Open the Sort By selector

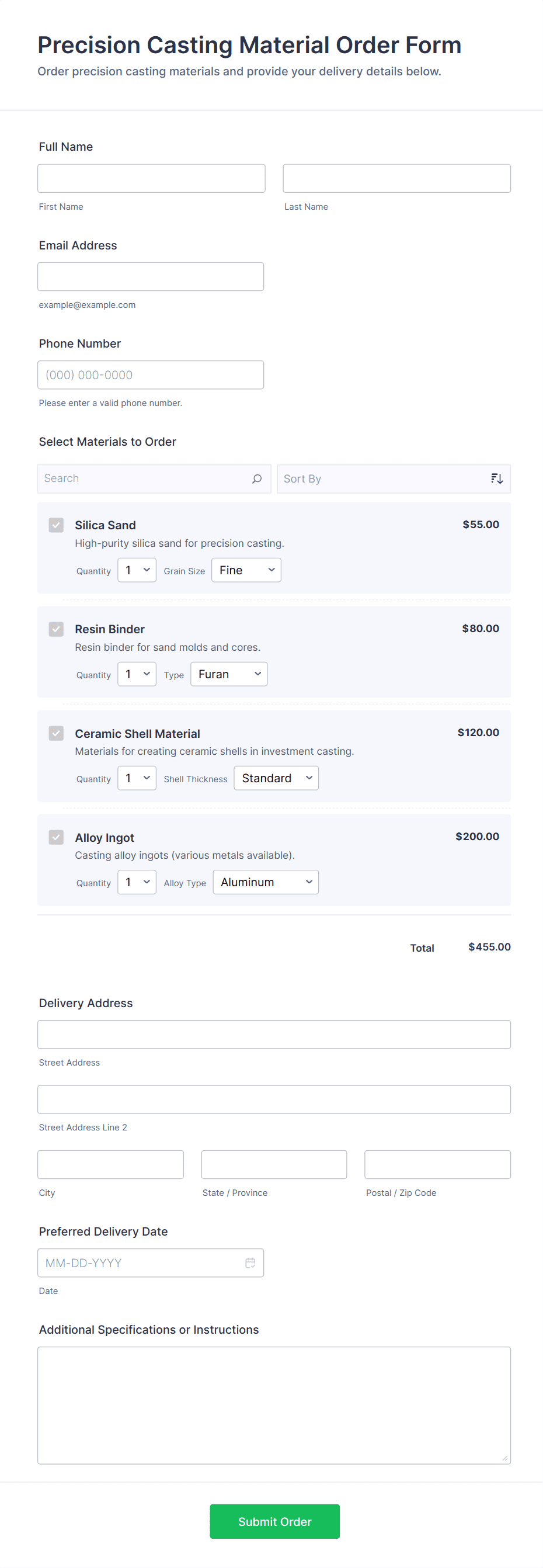click(377, 478)
